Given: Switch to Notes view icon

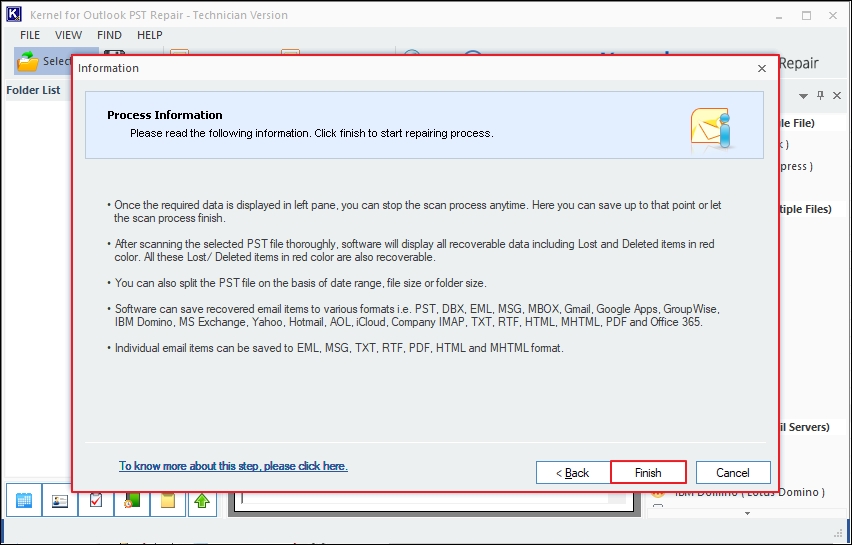Looking at the screenshot, I should (167, 500).
